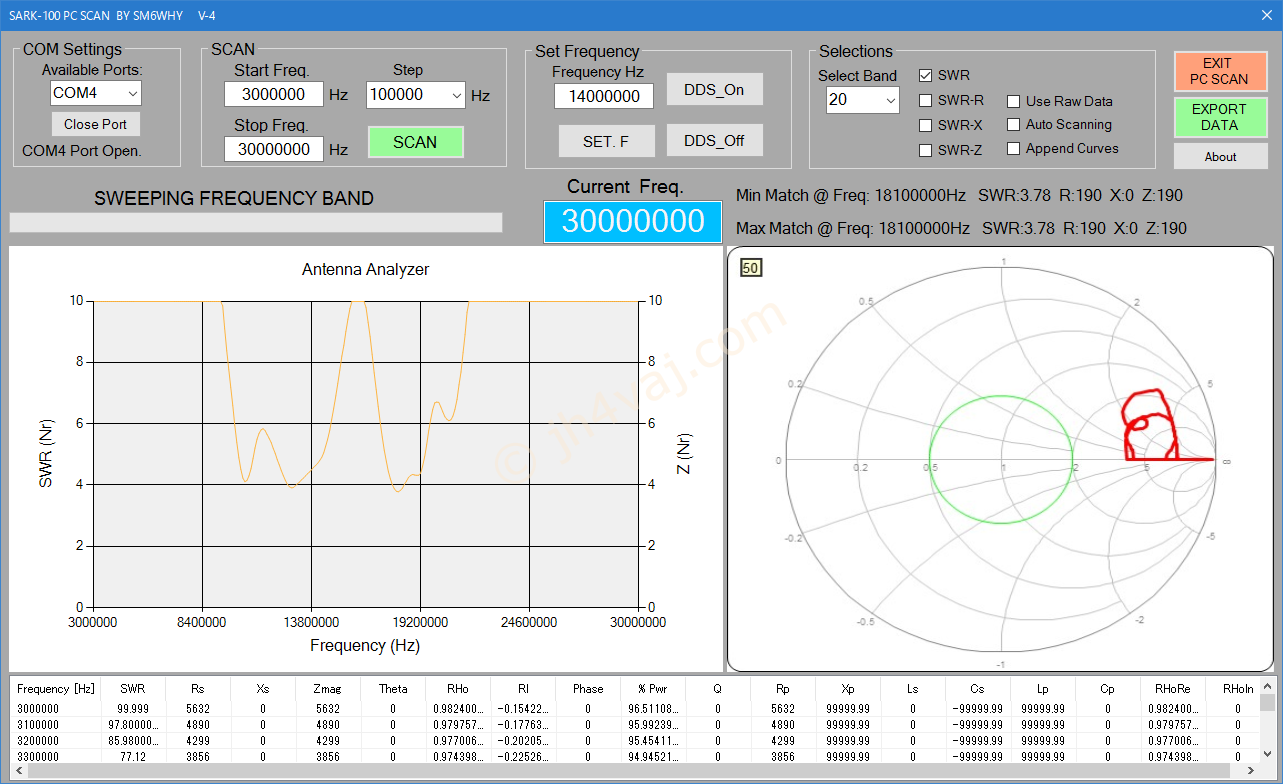Turn off the DDS with DDS_Off

(714, 141)
